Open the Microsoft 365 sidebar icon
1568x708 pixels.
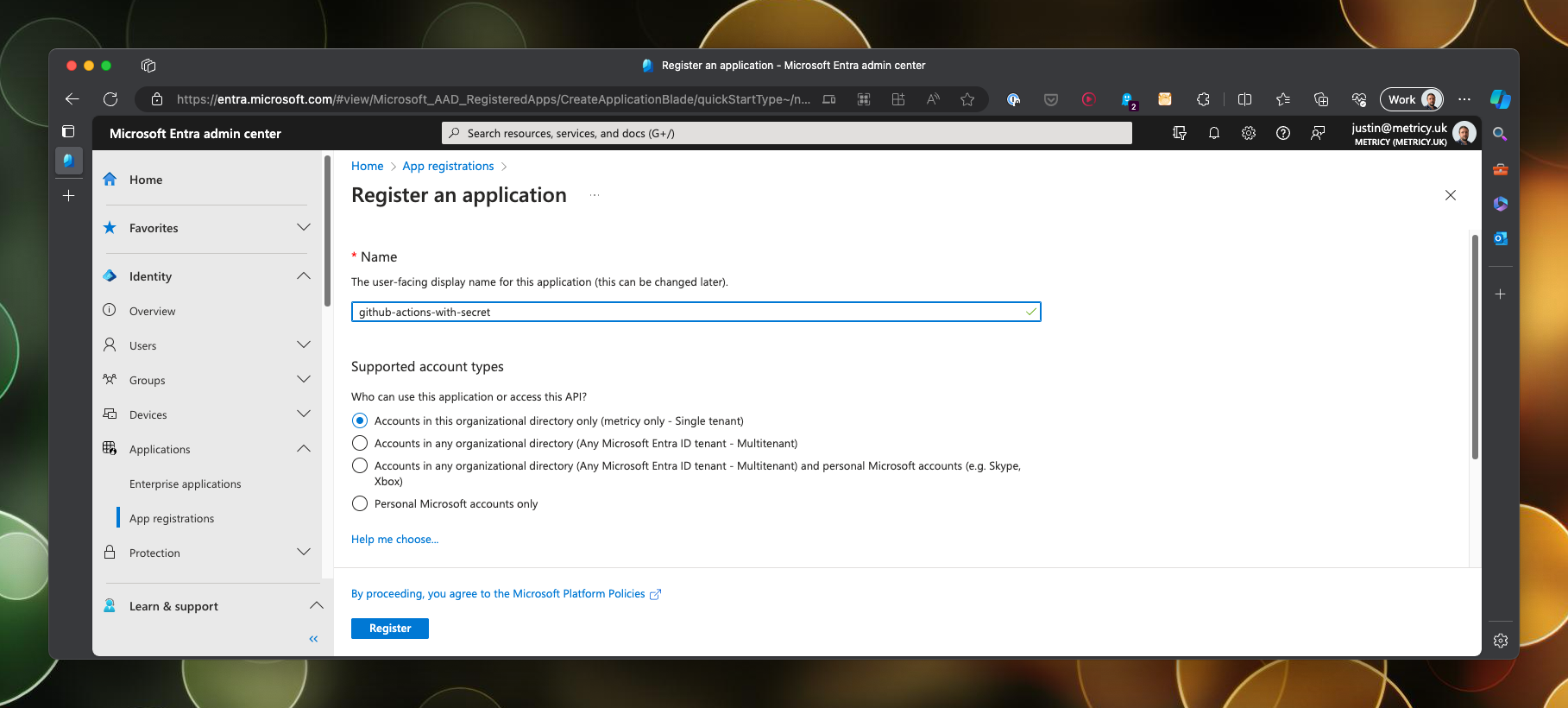(x=1501, y=204)
